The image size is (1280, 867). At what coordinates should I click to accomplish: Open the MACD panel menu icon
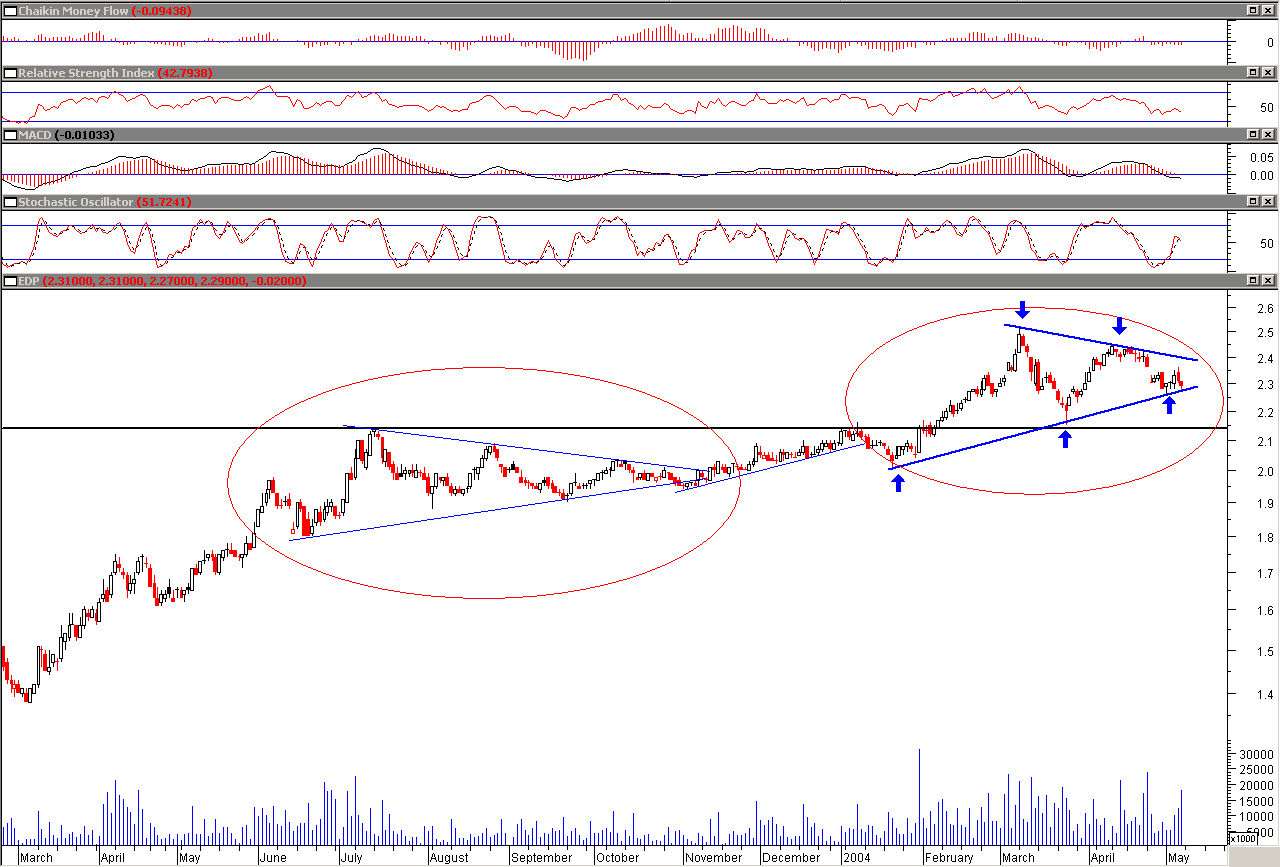[10, 134]
